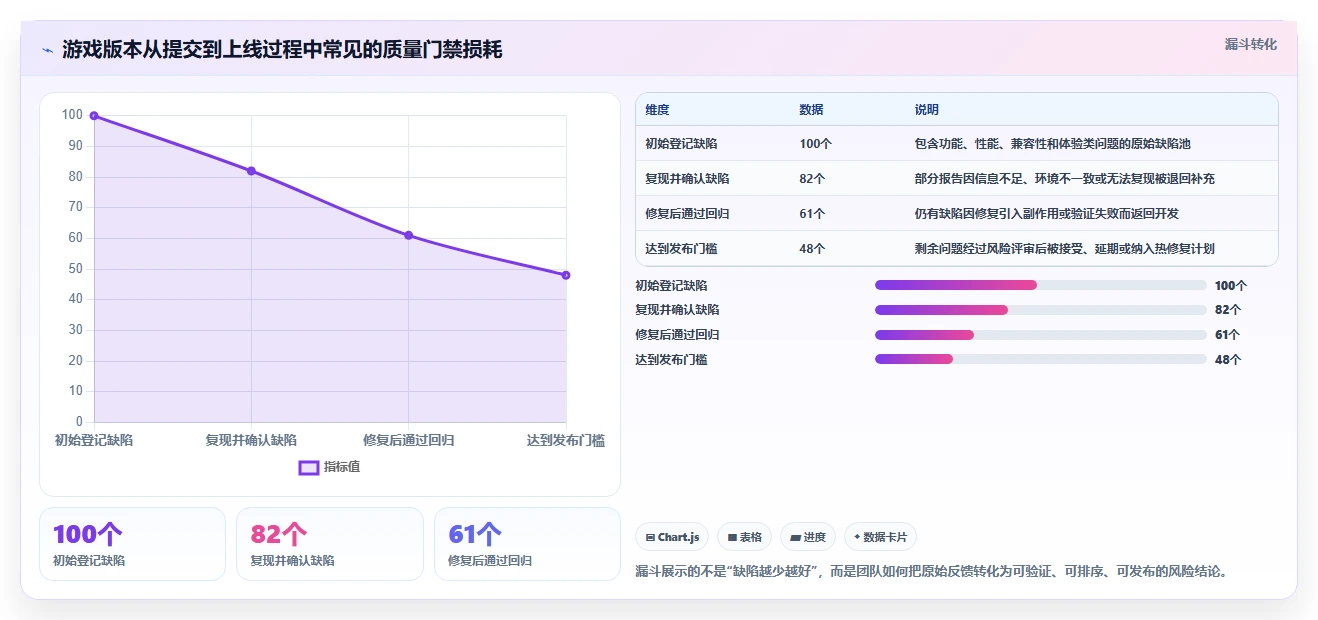Click the 达到发布门槛 progress row label
The image size is (1318, 620).
coord(671,359)
